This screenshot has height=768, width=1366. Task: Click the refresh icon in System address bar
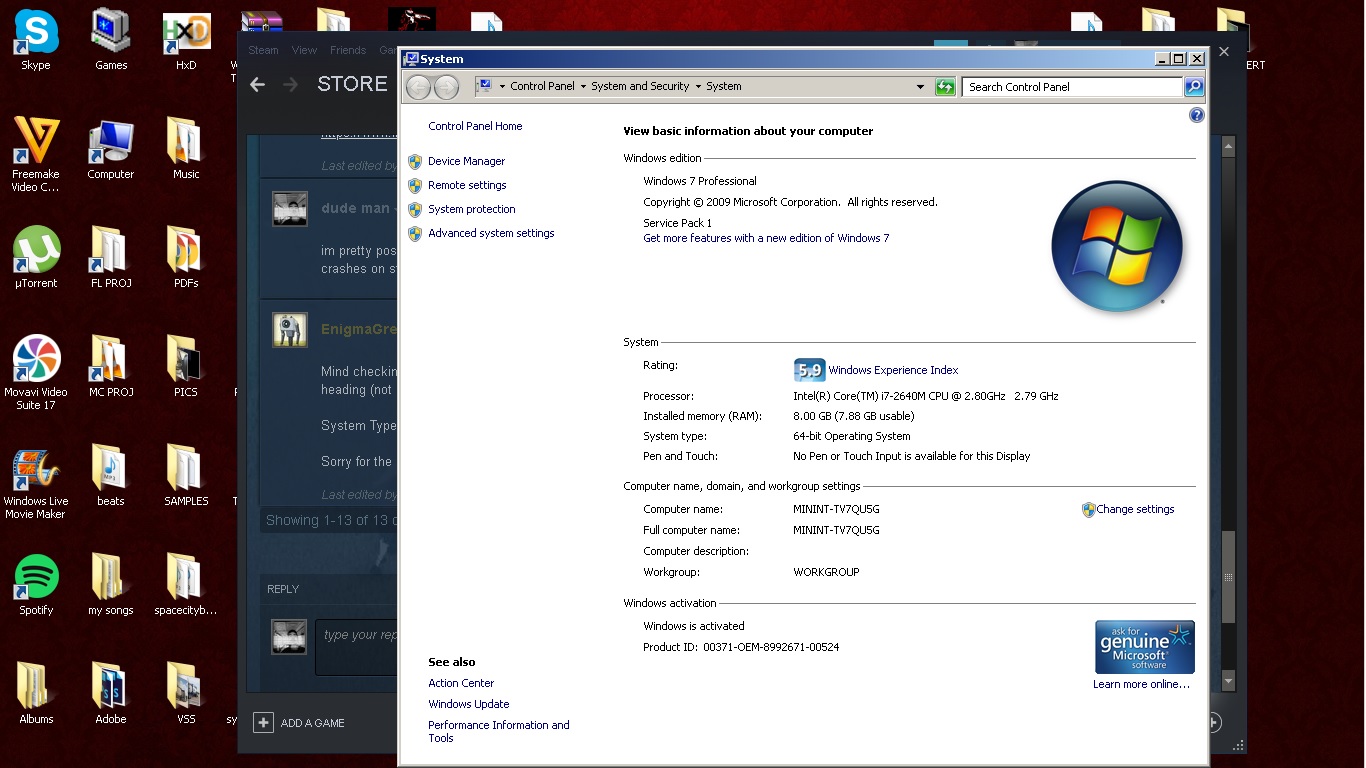[945, 87]
